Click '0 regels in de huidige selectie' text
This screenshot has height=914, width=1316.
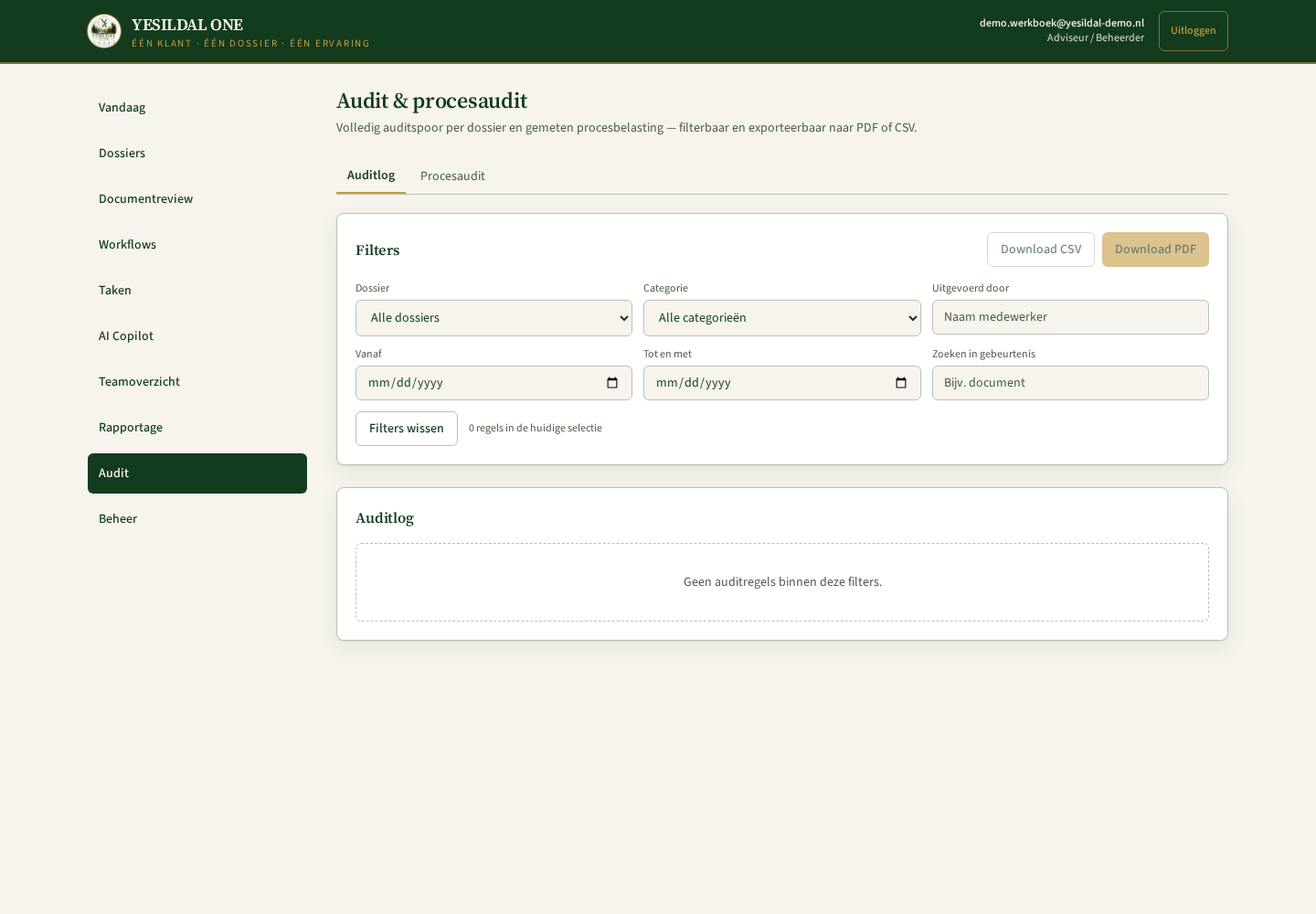[x=536, y=428]
